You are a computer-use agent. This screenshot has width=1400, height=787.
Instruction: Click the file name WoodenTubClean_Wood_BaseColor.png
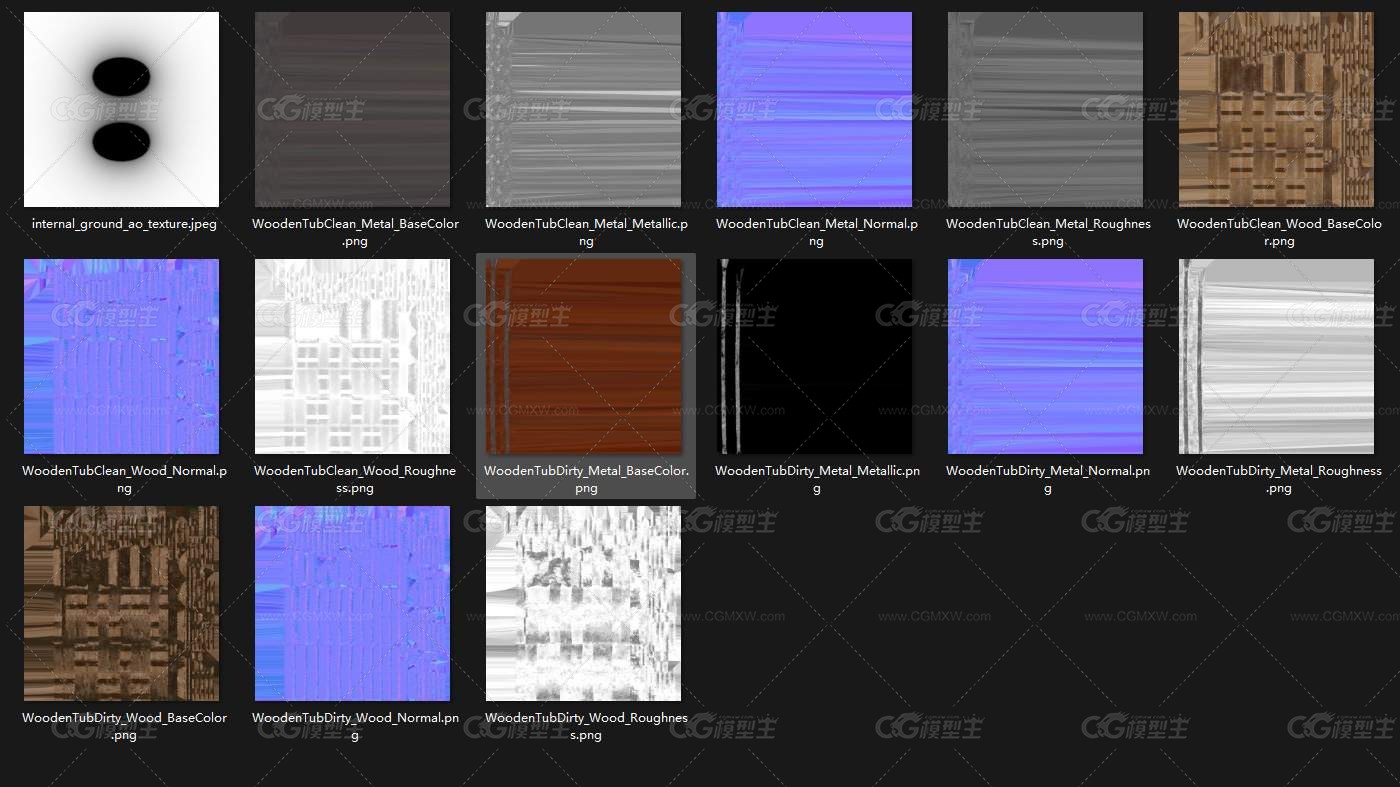coord(1279,232)
